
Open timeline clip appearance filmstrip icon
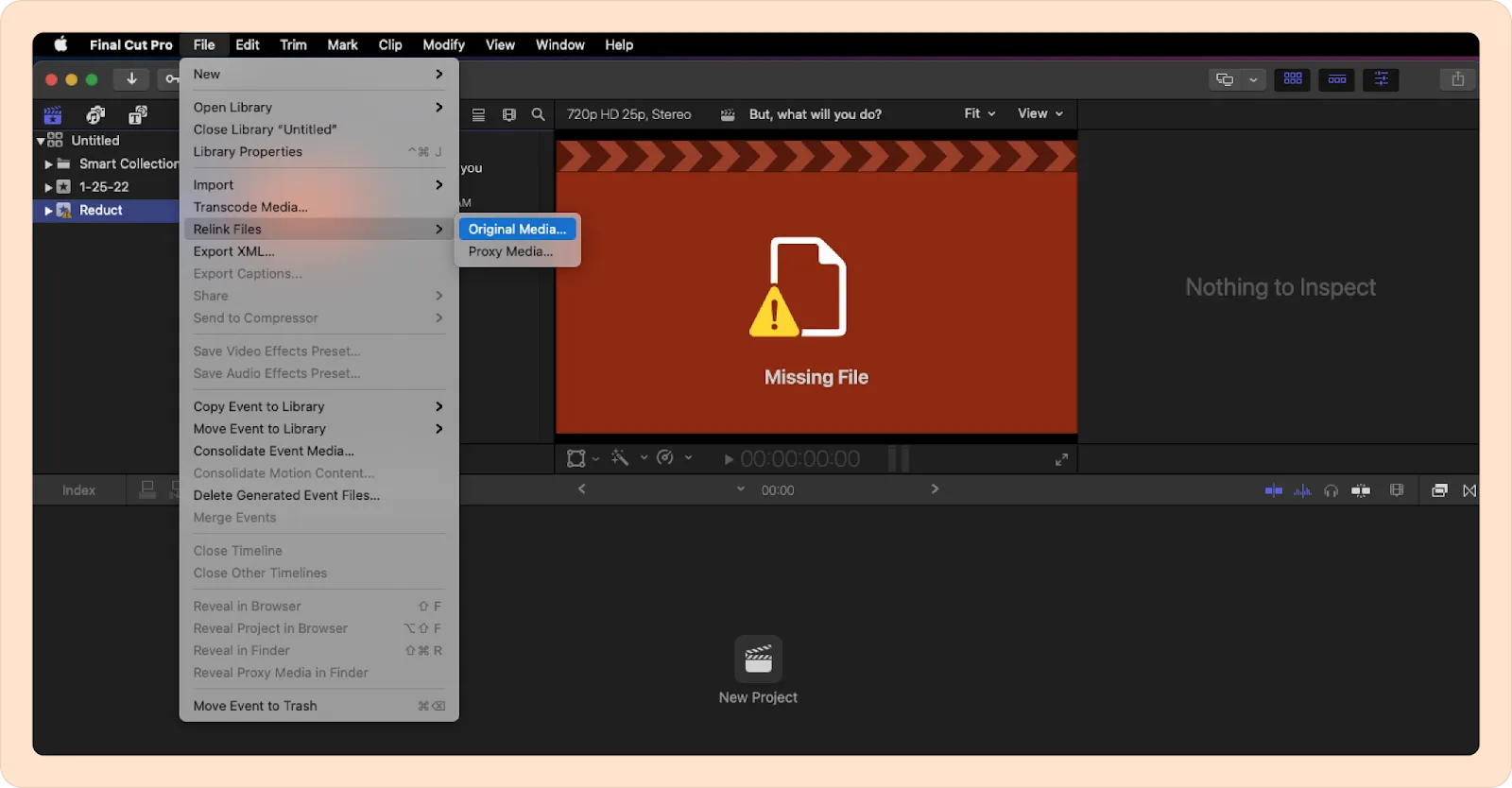click(1397, 490)
